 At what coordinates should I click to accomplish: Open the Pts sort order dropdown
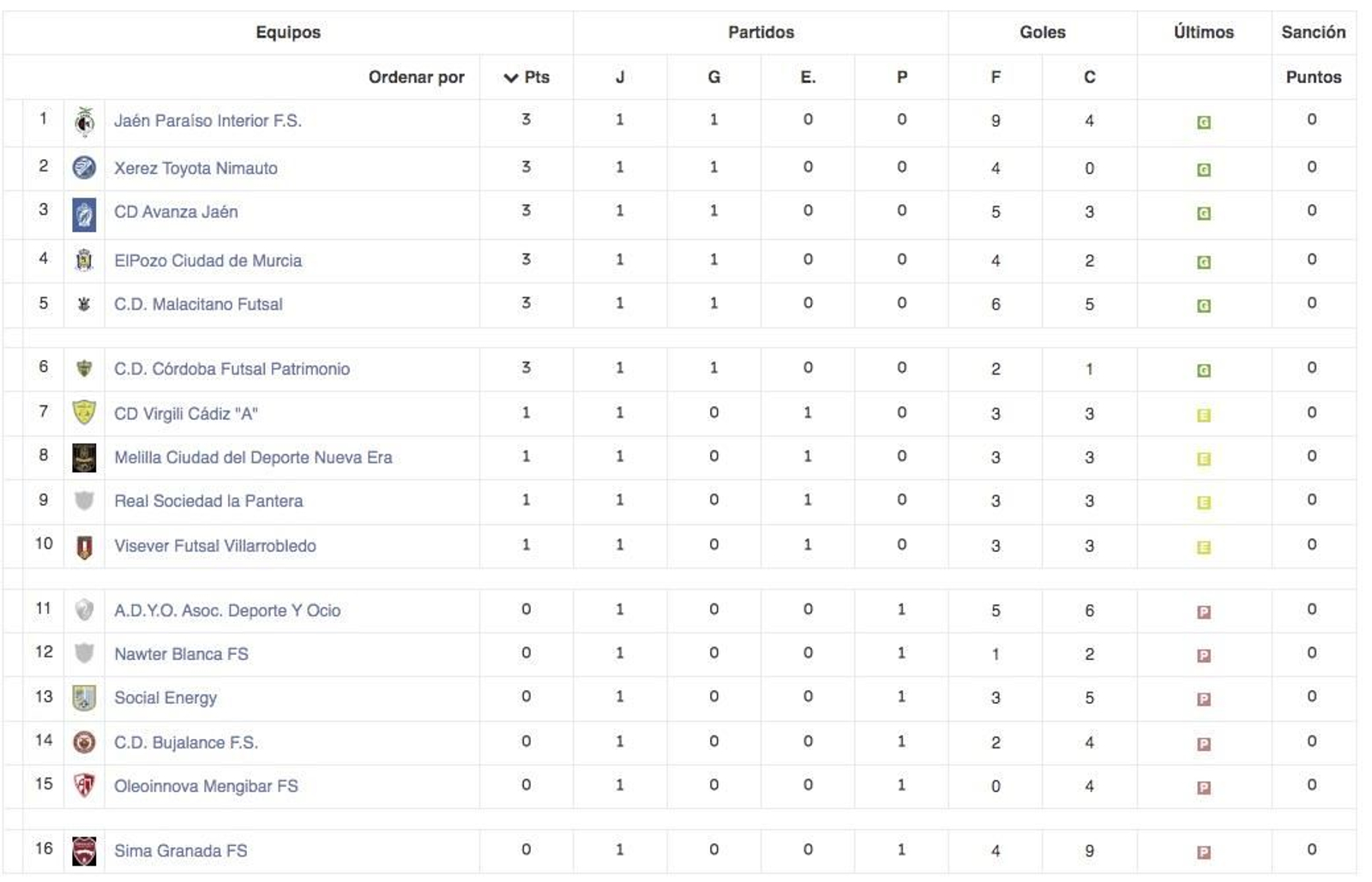527,77
